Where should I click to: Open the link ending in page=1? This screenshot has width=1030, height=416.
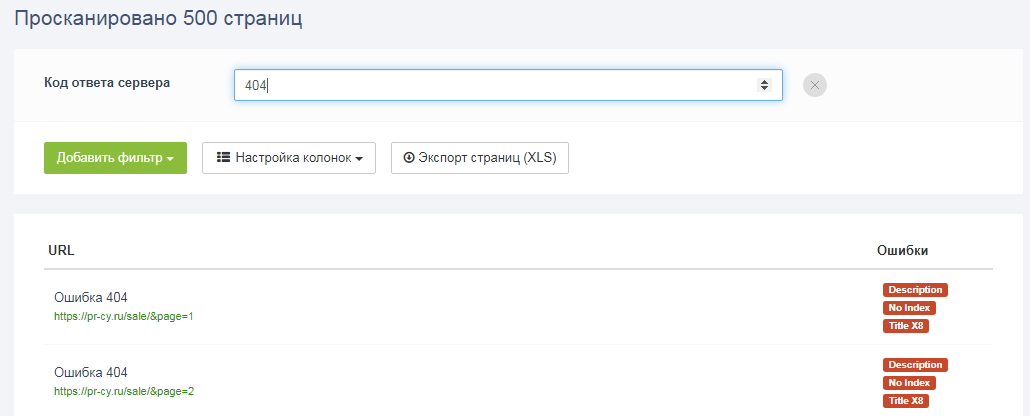tap(123, 316)
